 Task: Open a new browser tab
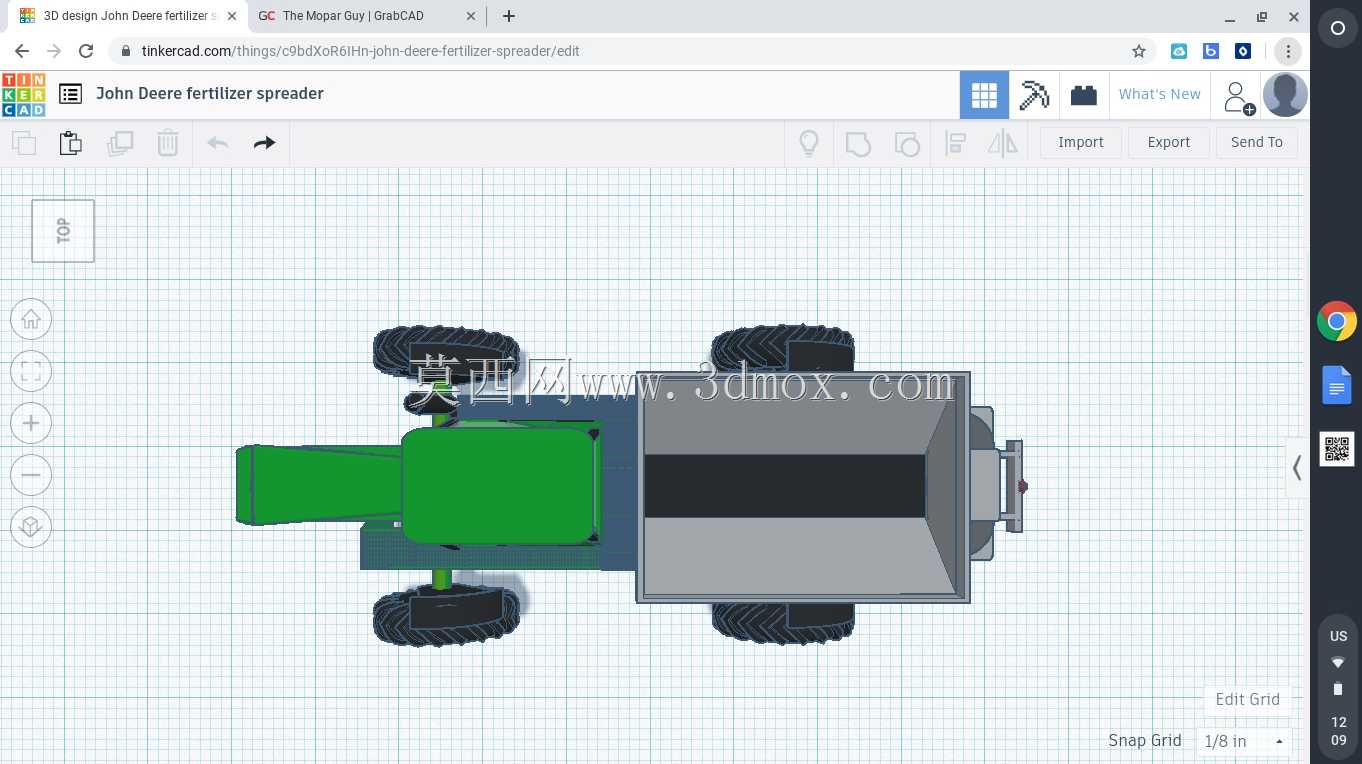click(509, 16)
